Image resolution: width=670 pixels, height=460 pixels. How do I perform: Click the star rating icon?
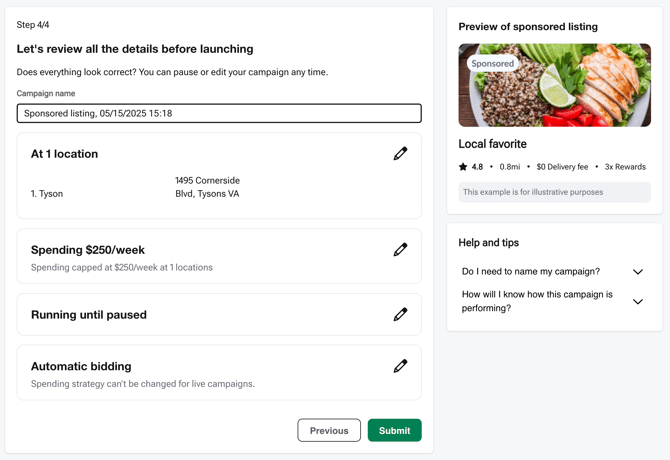463,167
